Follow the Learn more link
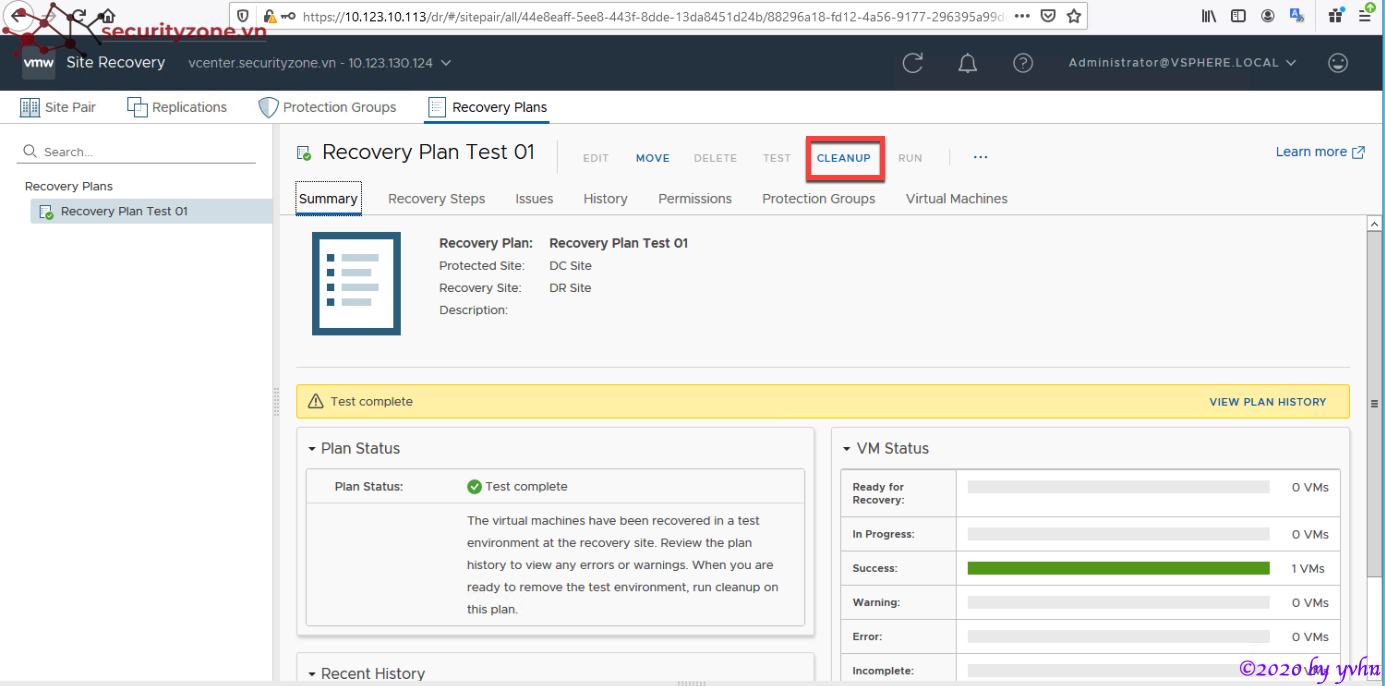 (1320, 152)
